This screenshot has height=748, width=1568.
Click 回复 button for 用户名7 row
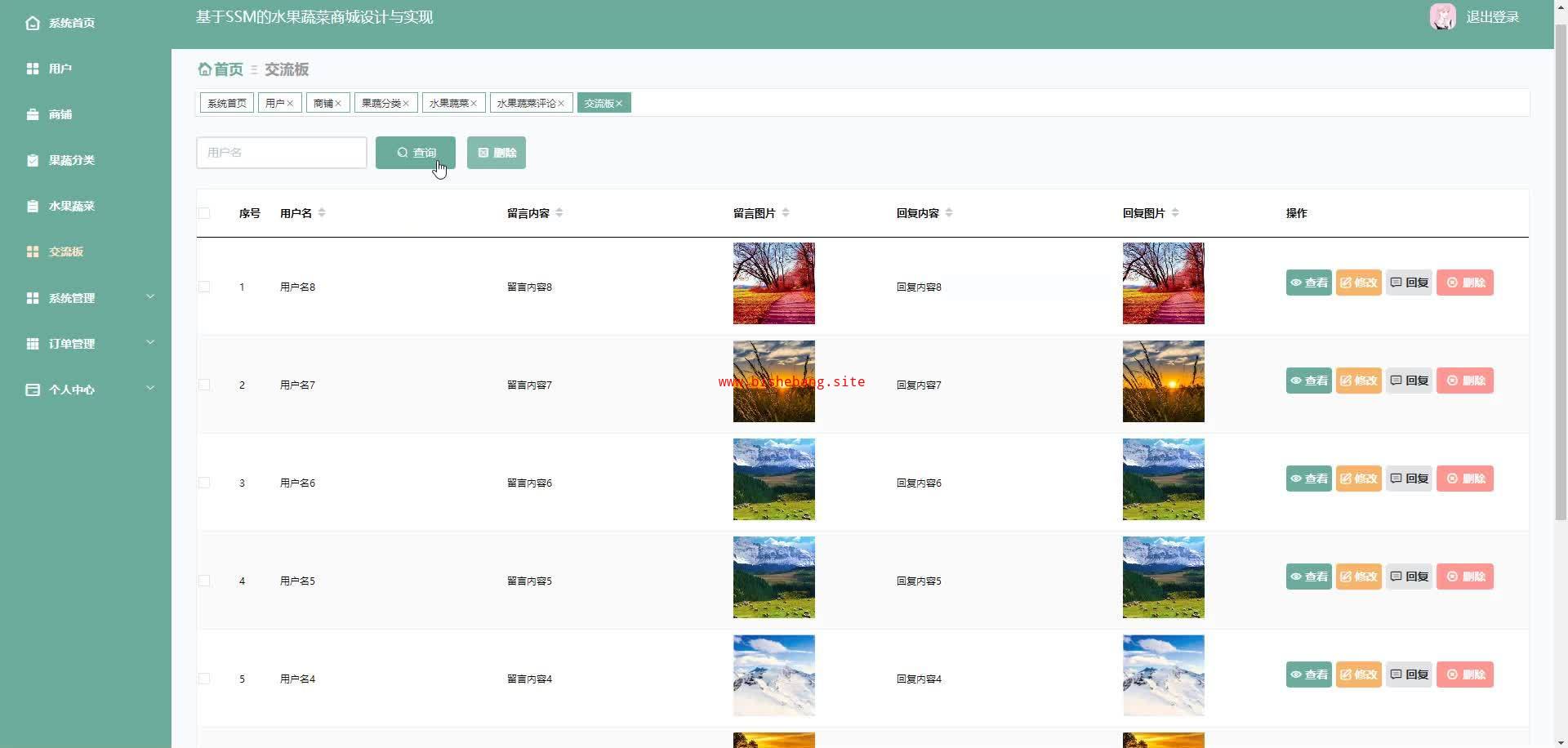[x=1409, y=381]
